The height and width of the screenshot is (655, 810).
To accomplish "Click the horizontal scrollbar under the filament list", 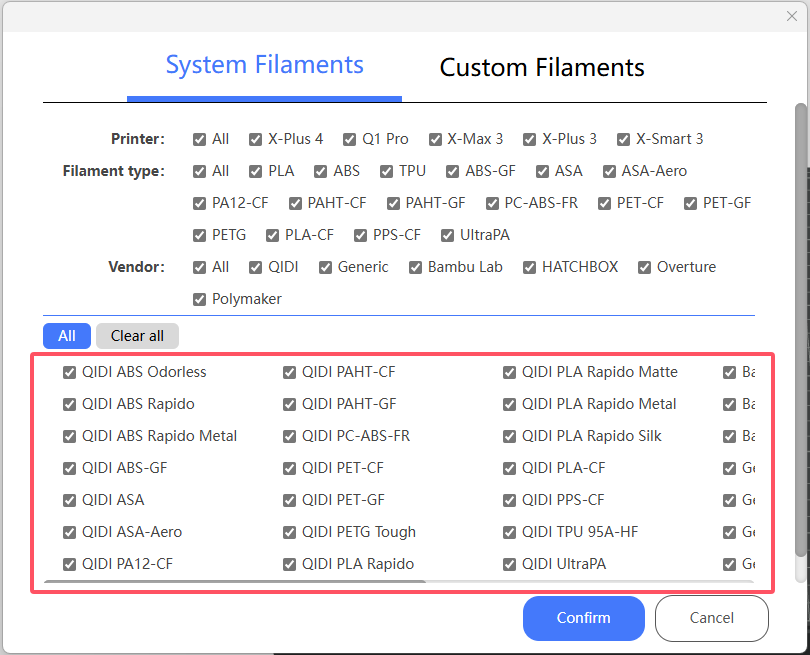I will (x=235, y=581).
